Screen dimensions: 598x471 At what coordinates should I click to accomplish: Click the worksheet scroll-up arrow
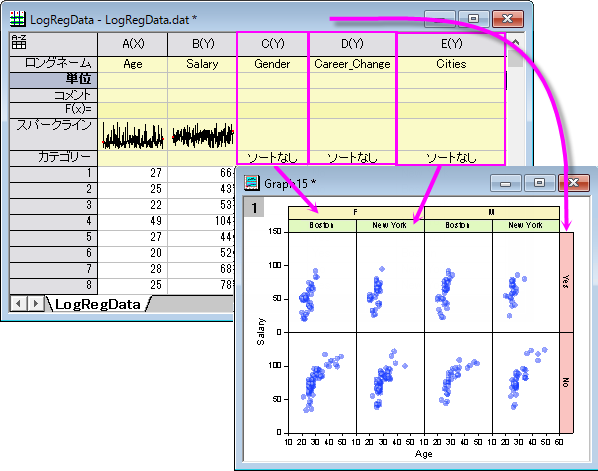pyautogui.click(x=516, y=43)
